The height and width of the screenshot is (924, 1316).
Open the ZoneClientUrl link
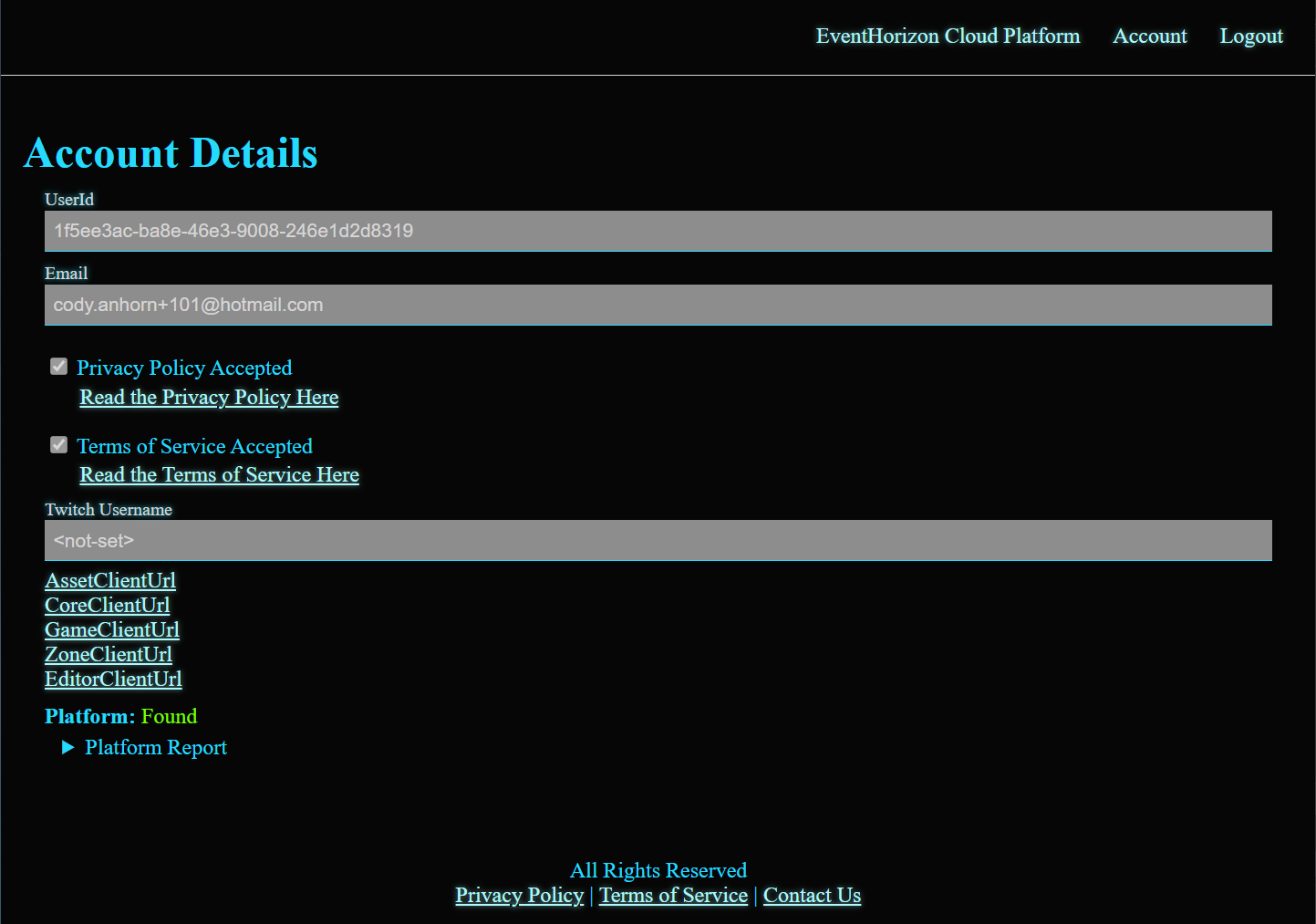click(x=108, y=654)
